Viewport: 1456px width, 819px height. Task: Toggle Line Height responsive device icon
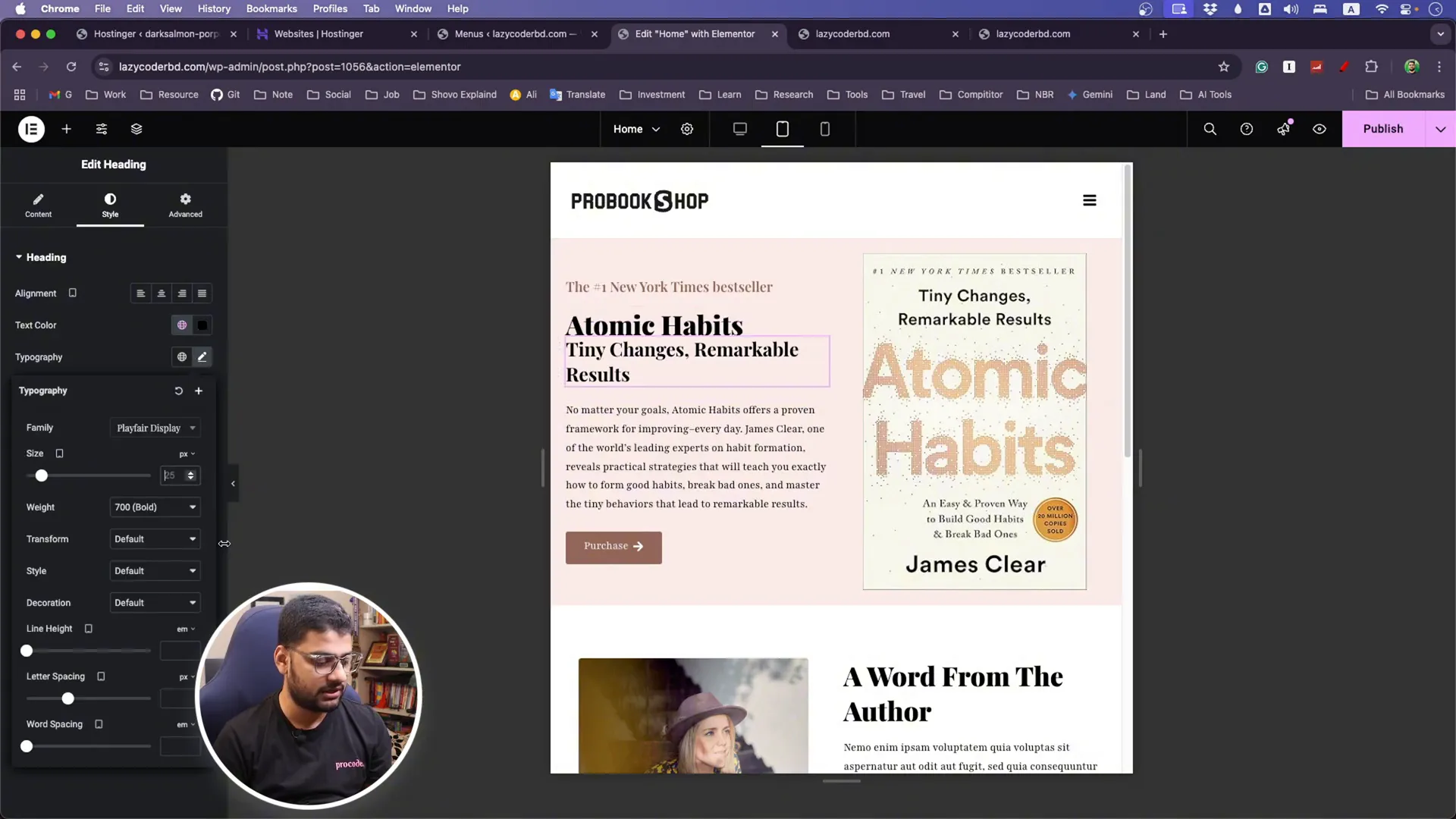tap(89, 629)
